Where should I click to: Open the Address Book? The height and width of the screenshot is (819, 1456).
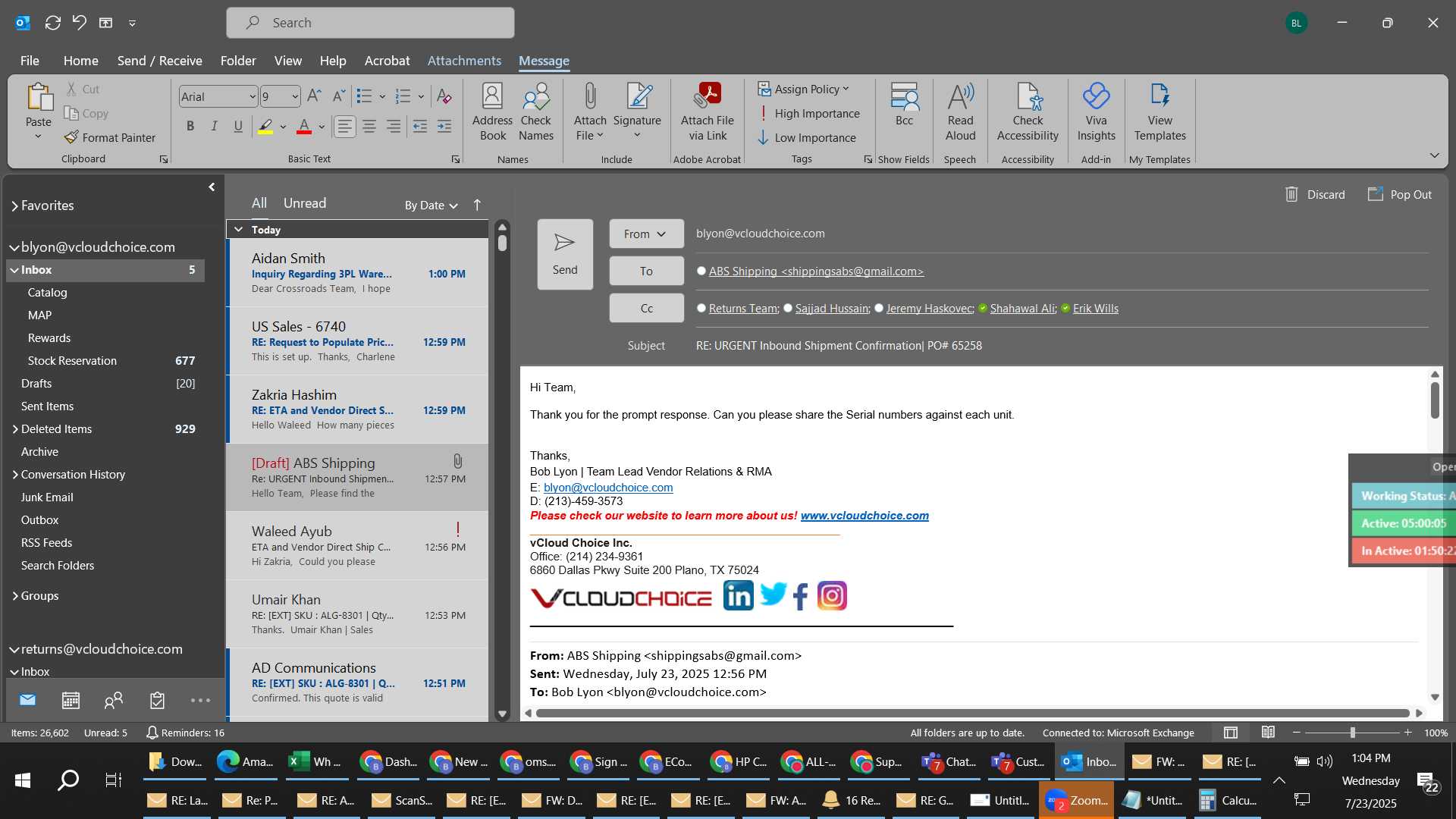point(492,112)
